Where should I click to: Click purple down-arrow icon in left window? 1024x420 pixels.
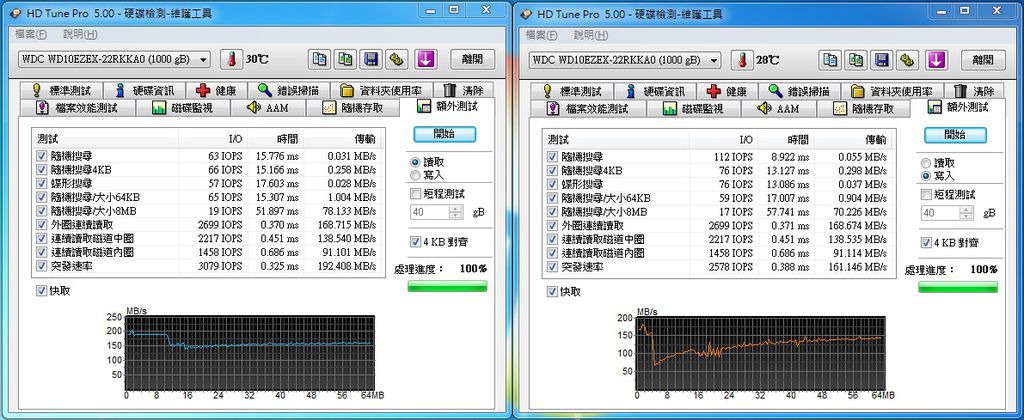coord(425,59)
